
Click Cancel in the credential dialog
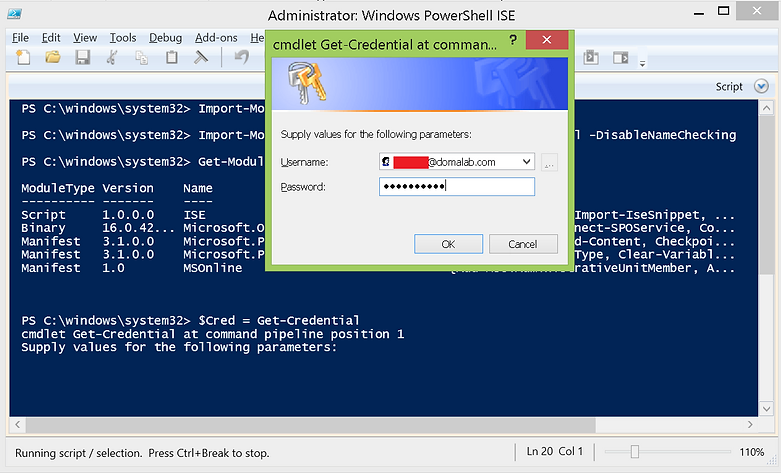523,244
